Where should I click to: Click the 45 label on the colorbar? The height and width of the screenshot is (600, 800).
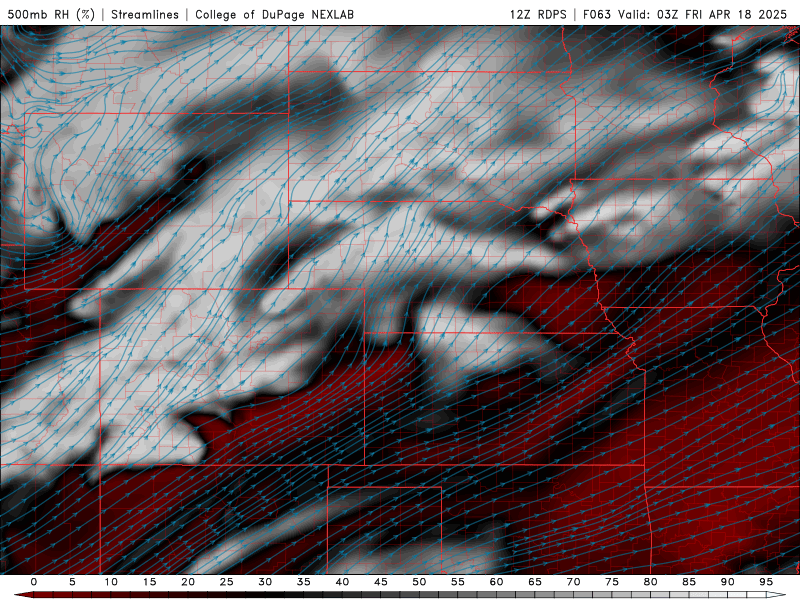click(381, 582)
